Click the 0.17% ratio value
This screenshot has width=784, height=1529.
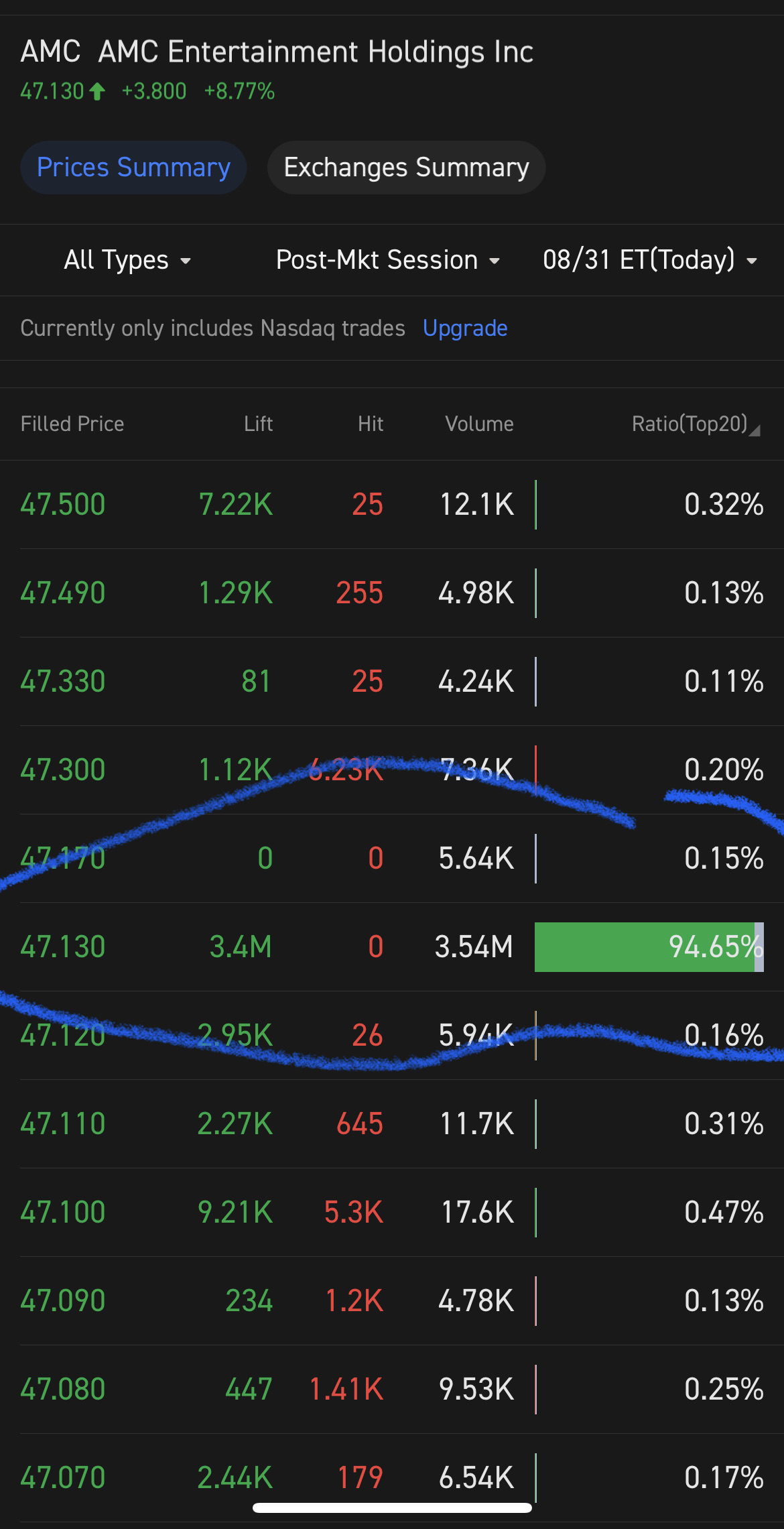tap(724, 1478)
